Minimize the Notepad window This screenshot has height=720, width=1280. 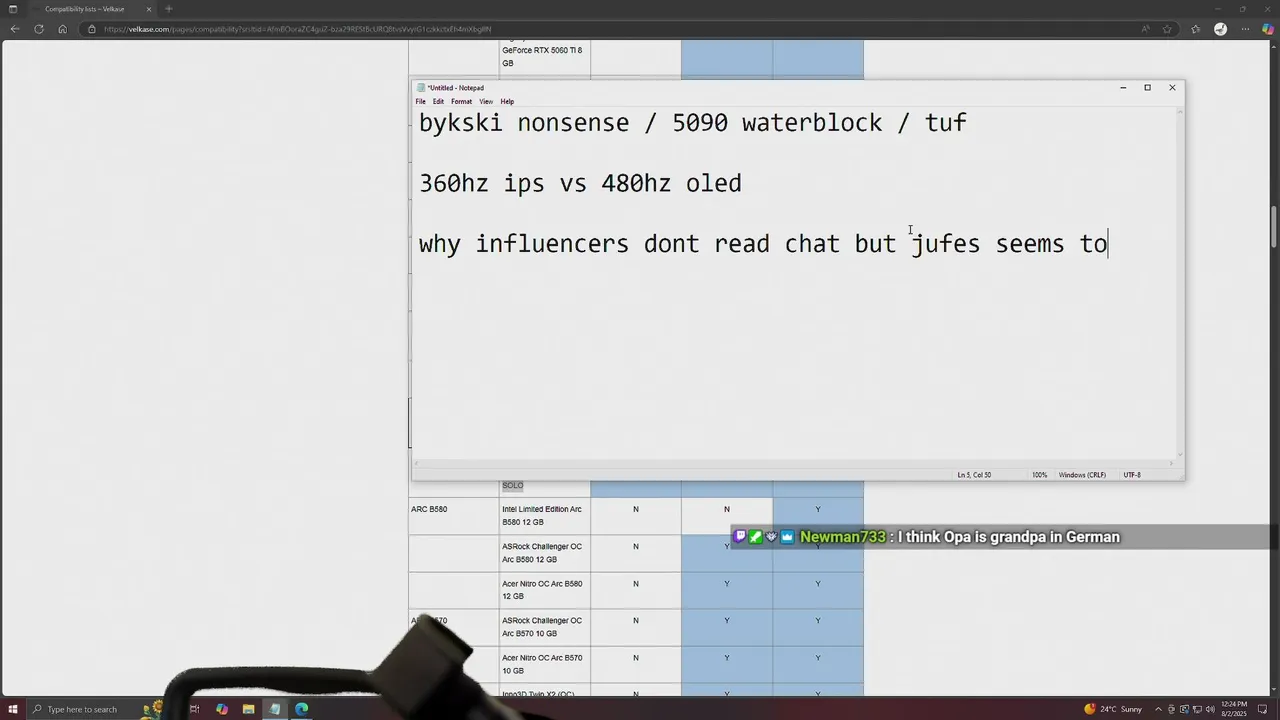coord(1123,88)
